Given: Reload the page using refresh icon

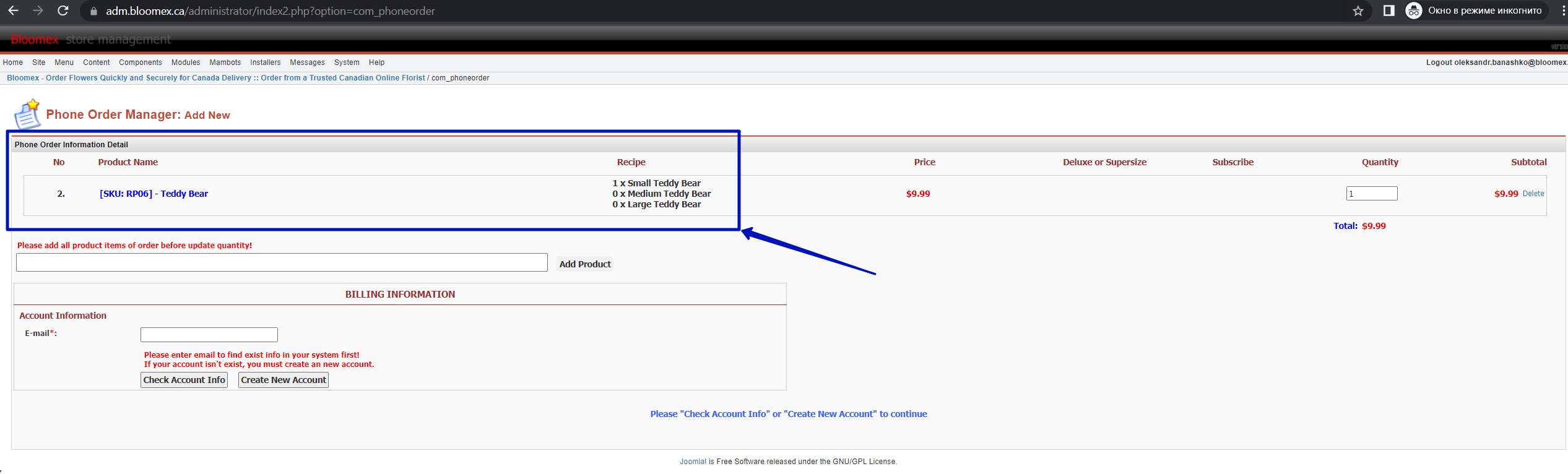Looking at the screenshot, I should point(63,11).
